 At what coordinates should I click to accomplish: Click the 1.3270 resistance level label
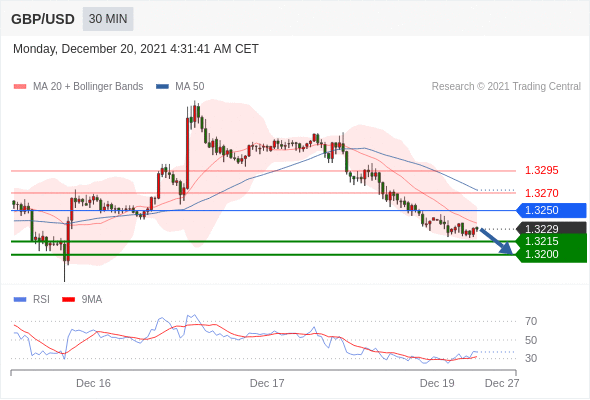[x=541, y=193]
